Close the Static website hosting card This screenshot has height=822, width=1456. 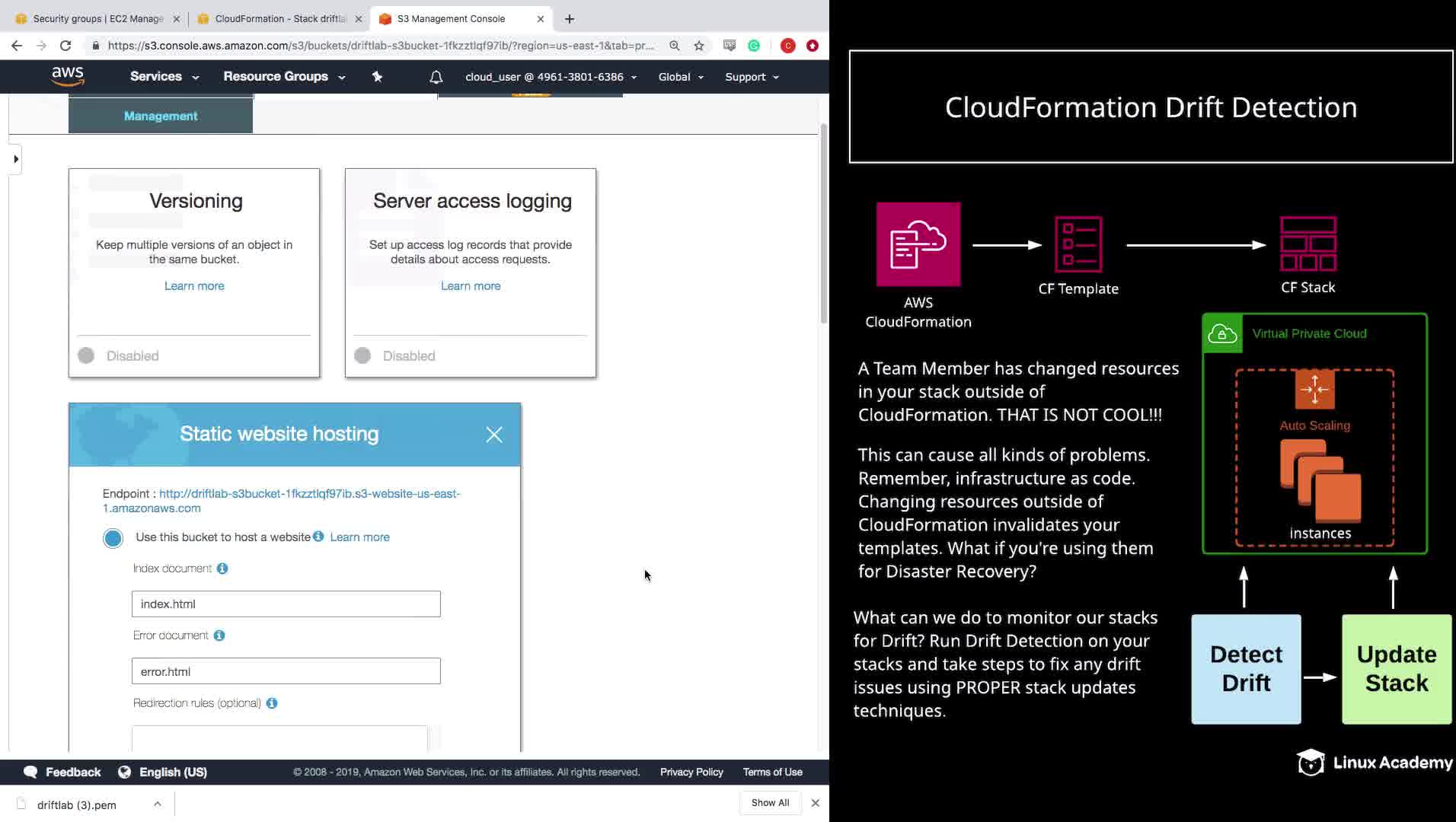point(494,435)
